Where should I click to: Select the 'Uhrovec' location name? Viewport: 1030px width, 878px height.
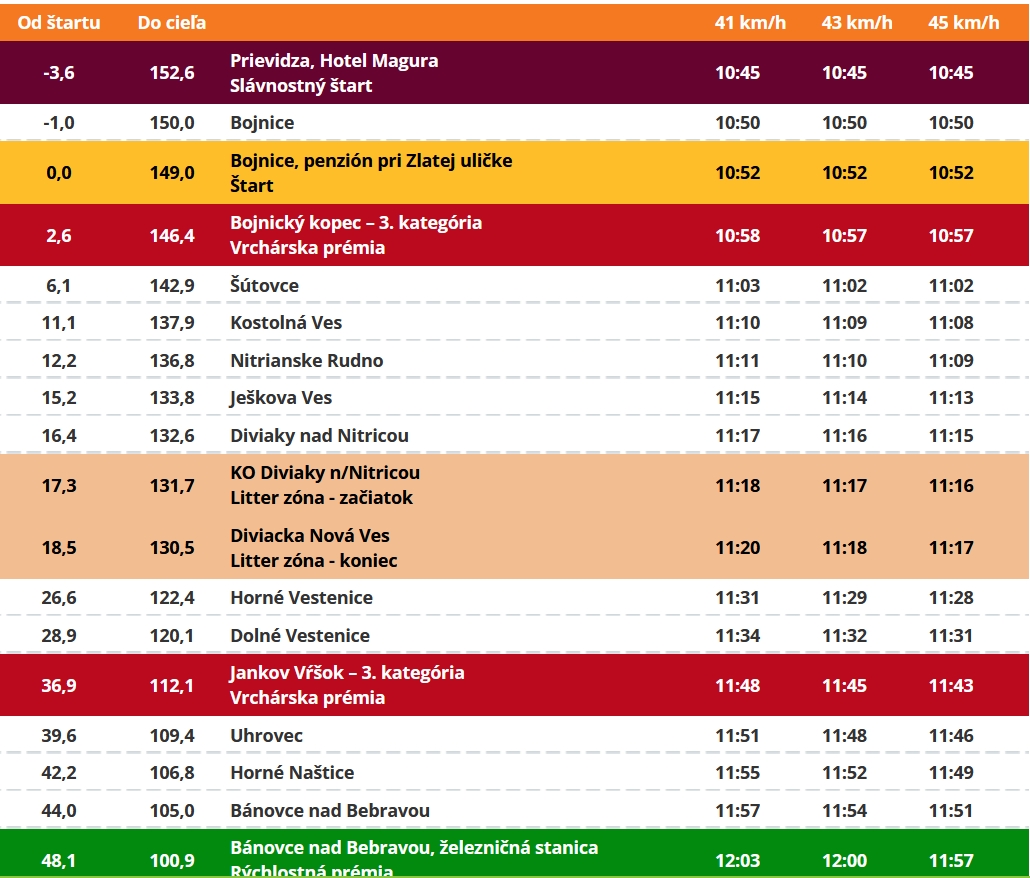267,736
